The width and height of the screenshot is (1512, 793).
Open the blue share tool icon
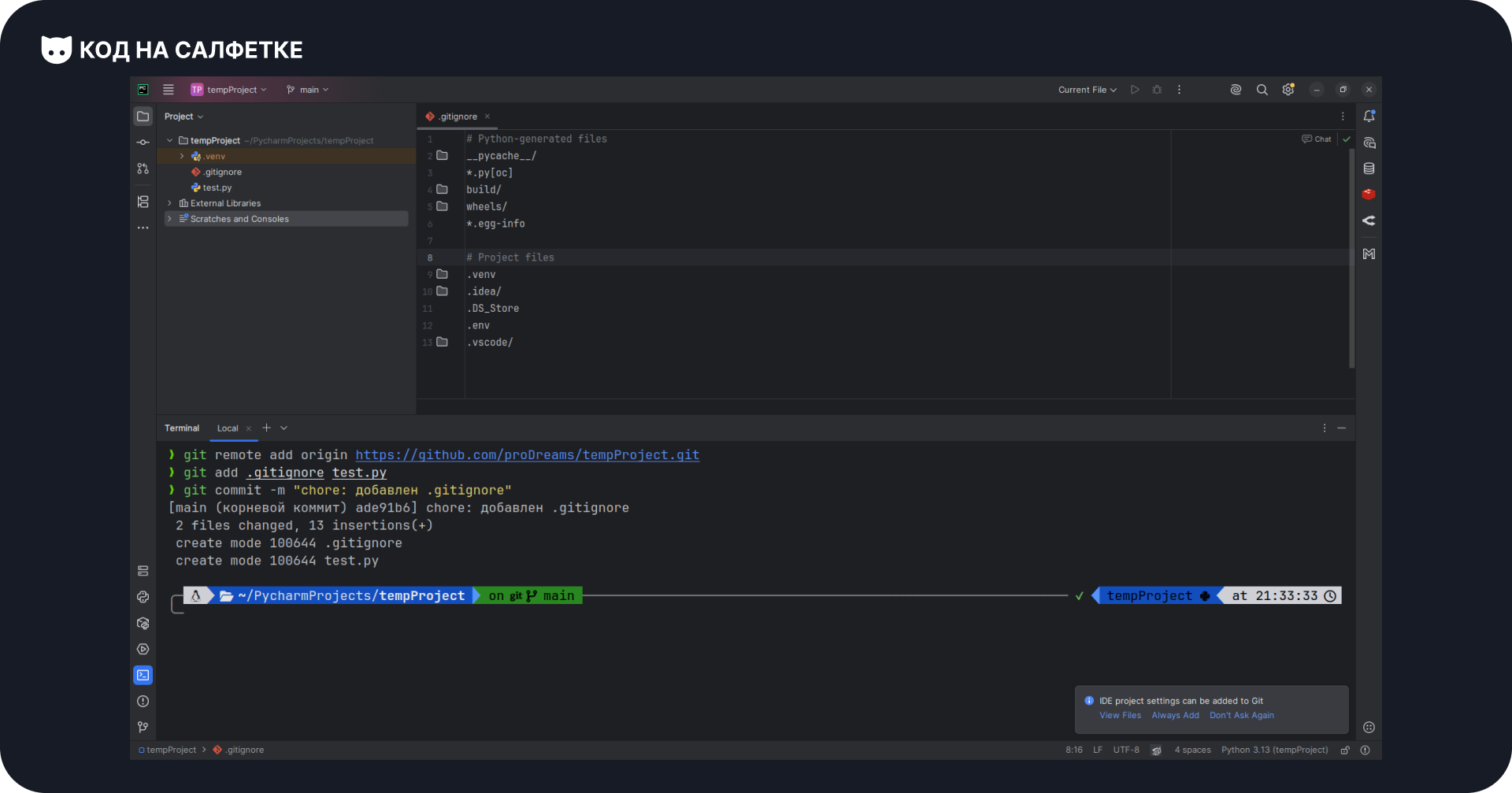1369,220
